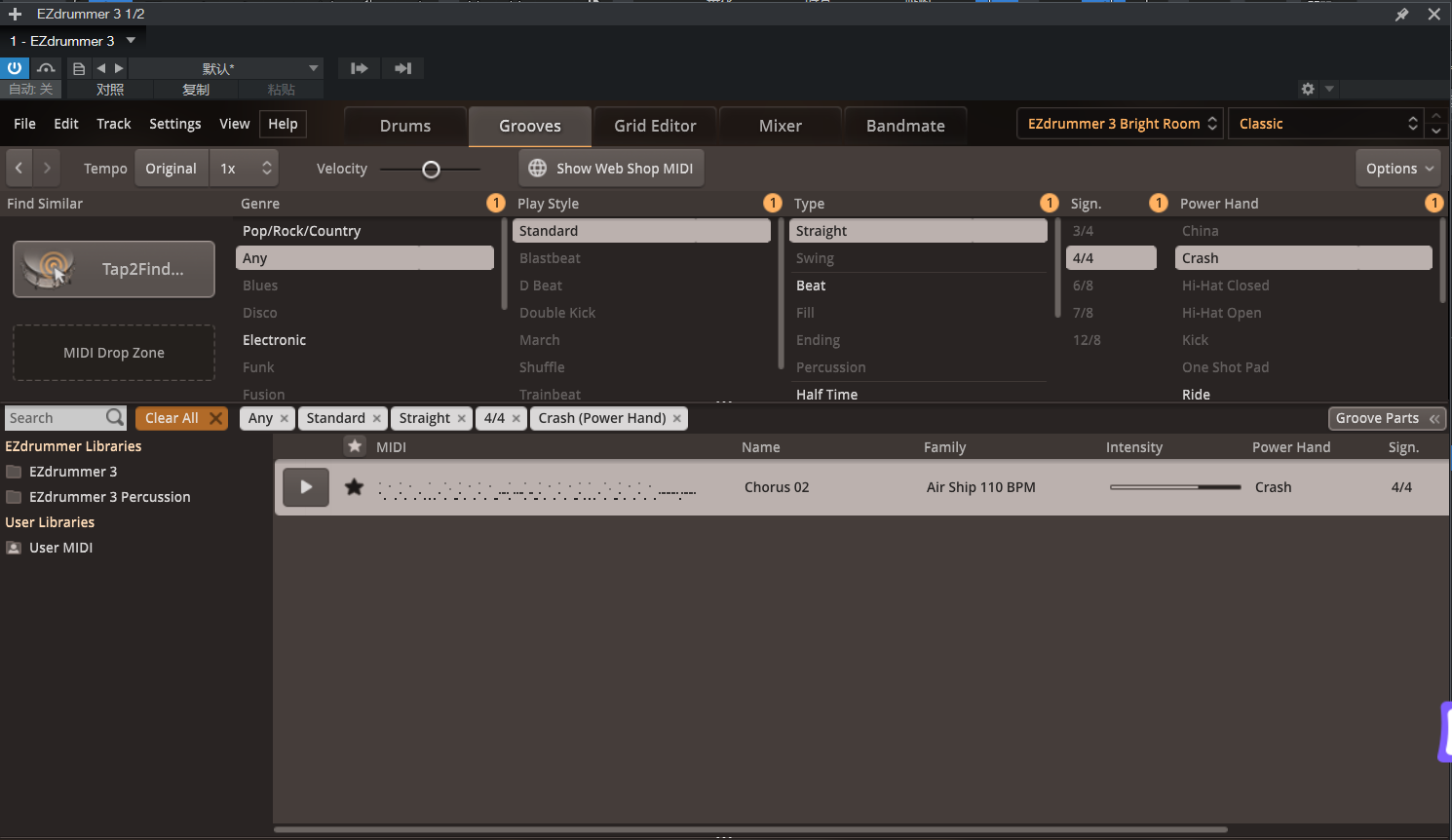Remove the Standard filter tag
The height and width of the screenshot is (840, 1452).
coord(377,418)
